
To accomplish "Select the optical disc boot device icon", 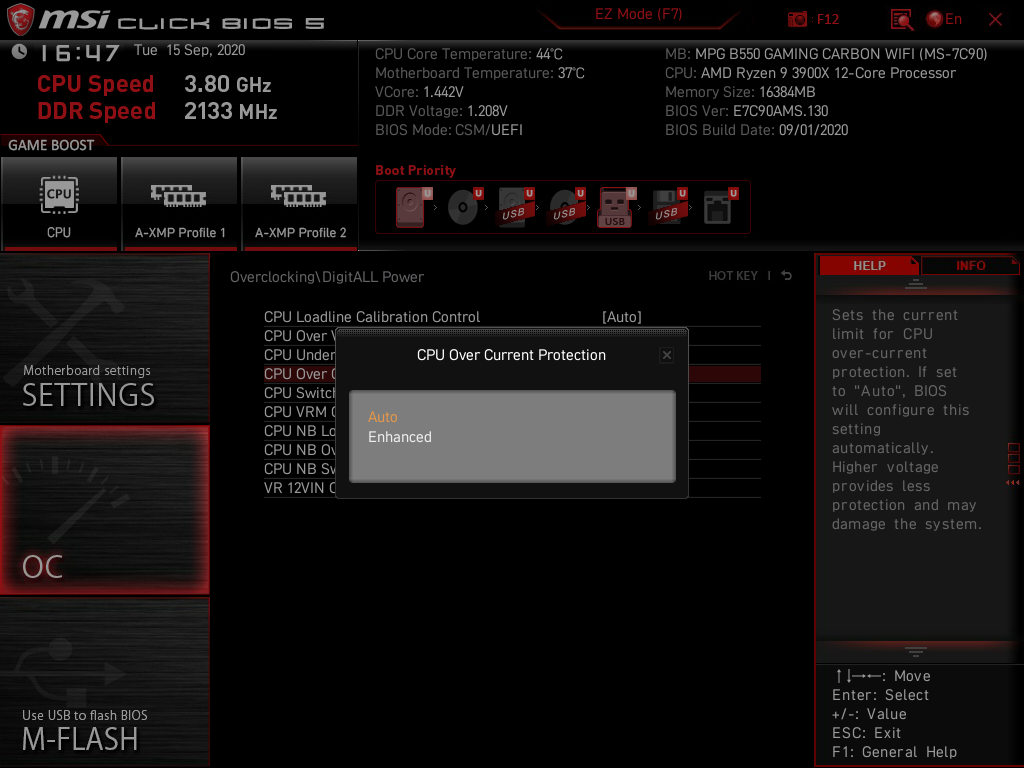I will pos(464,207).
